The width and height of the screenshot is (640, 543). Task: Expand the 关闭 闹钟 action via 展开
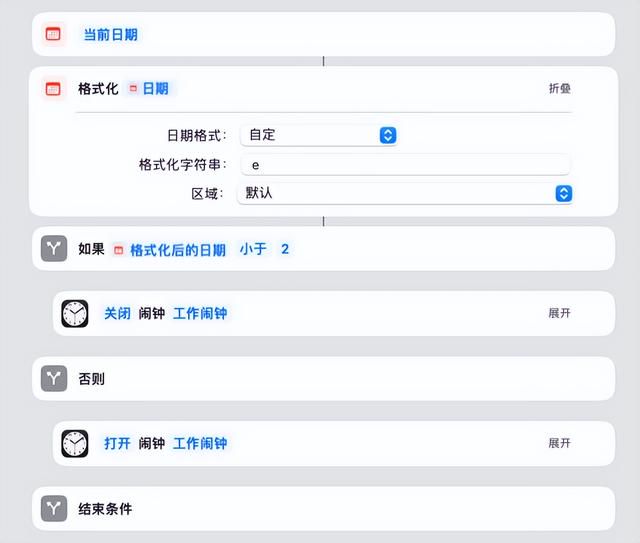coord(560,313)
